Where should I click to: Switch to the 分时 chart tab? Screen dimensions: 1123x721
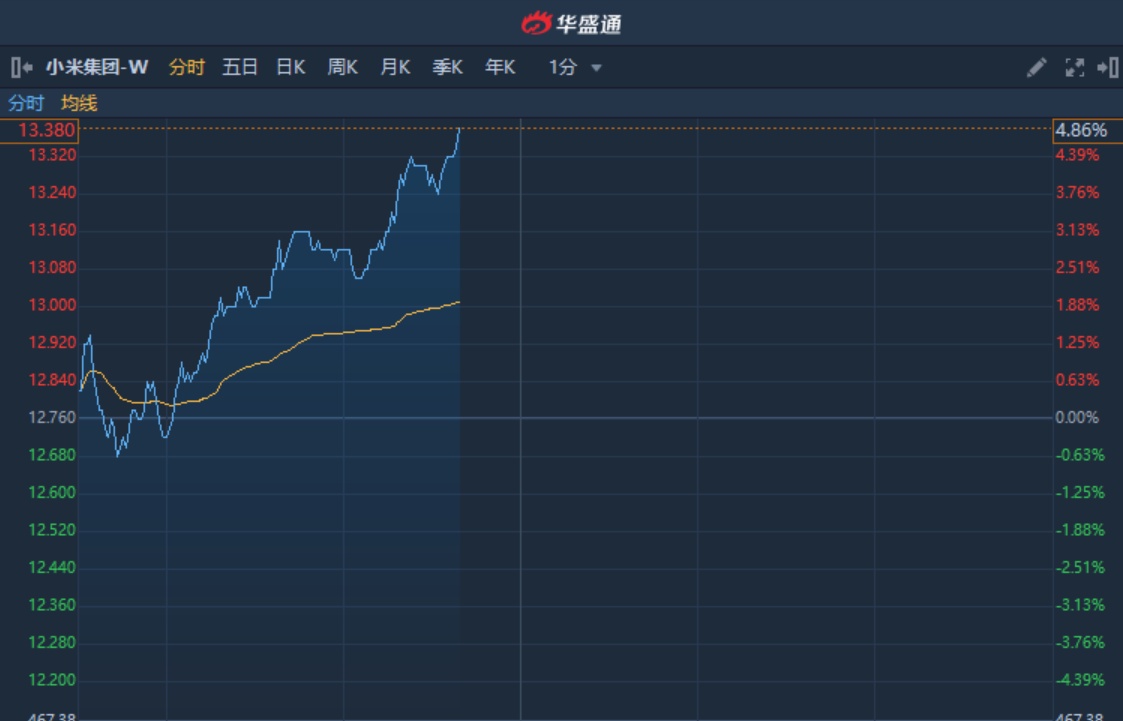[186, 68]
